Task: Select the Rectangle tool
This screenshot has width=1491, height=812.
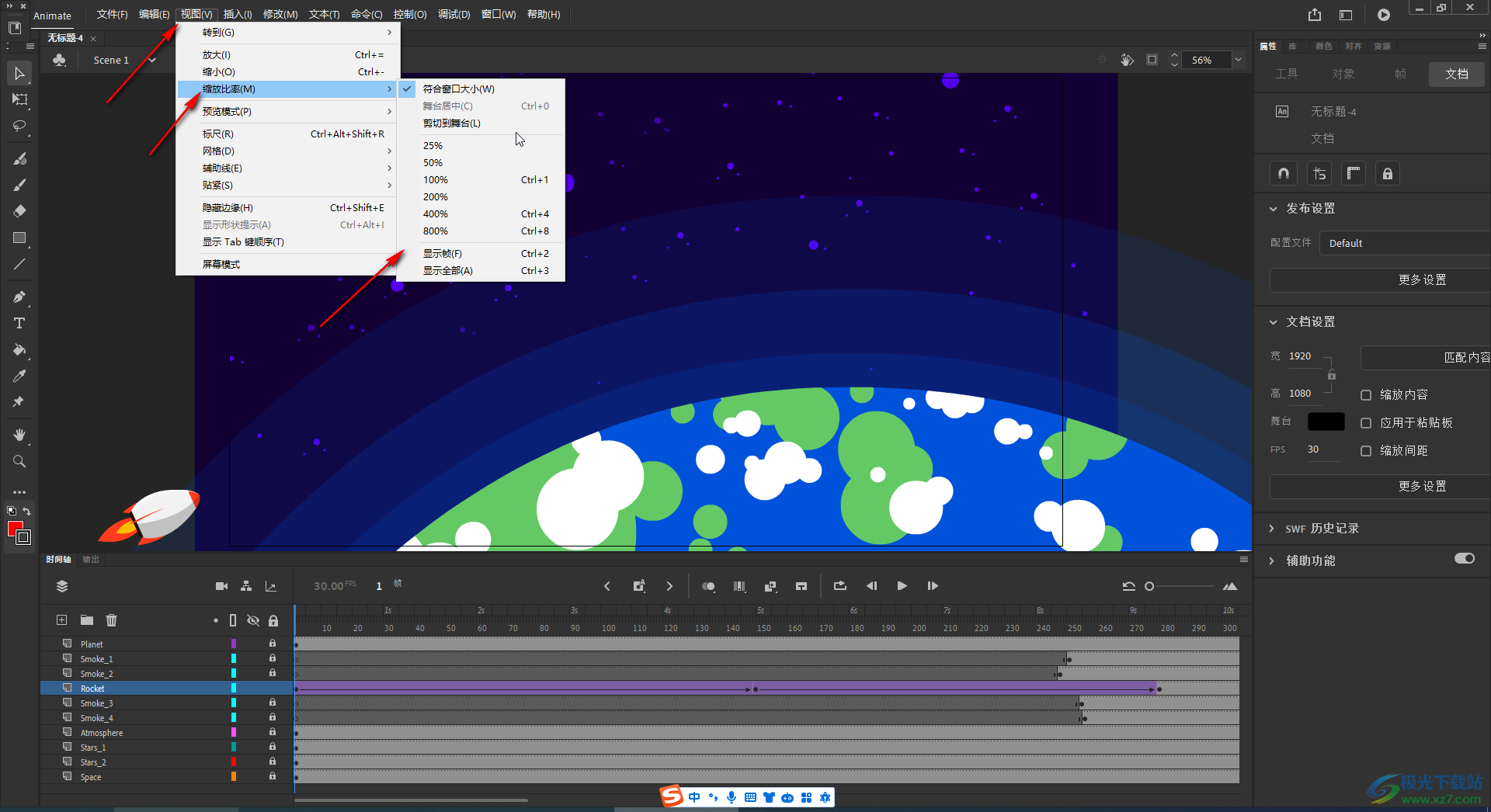Action: coord(19,238)
